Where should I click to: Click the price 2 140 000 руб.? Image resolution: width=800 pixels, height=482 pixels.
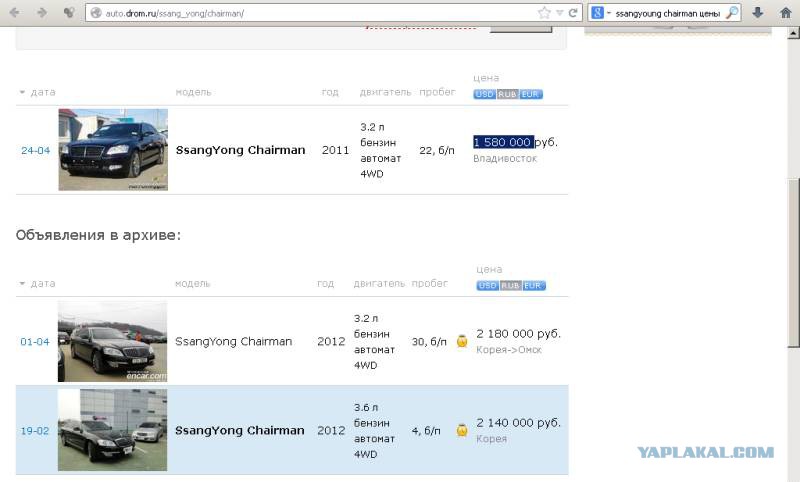518,423
